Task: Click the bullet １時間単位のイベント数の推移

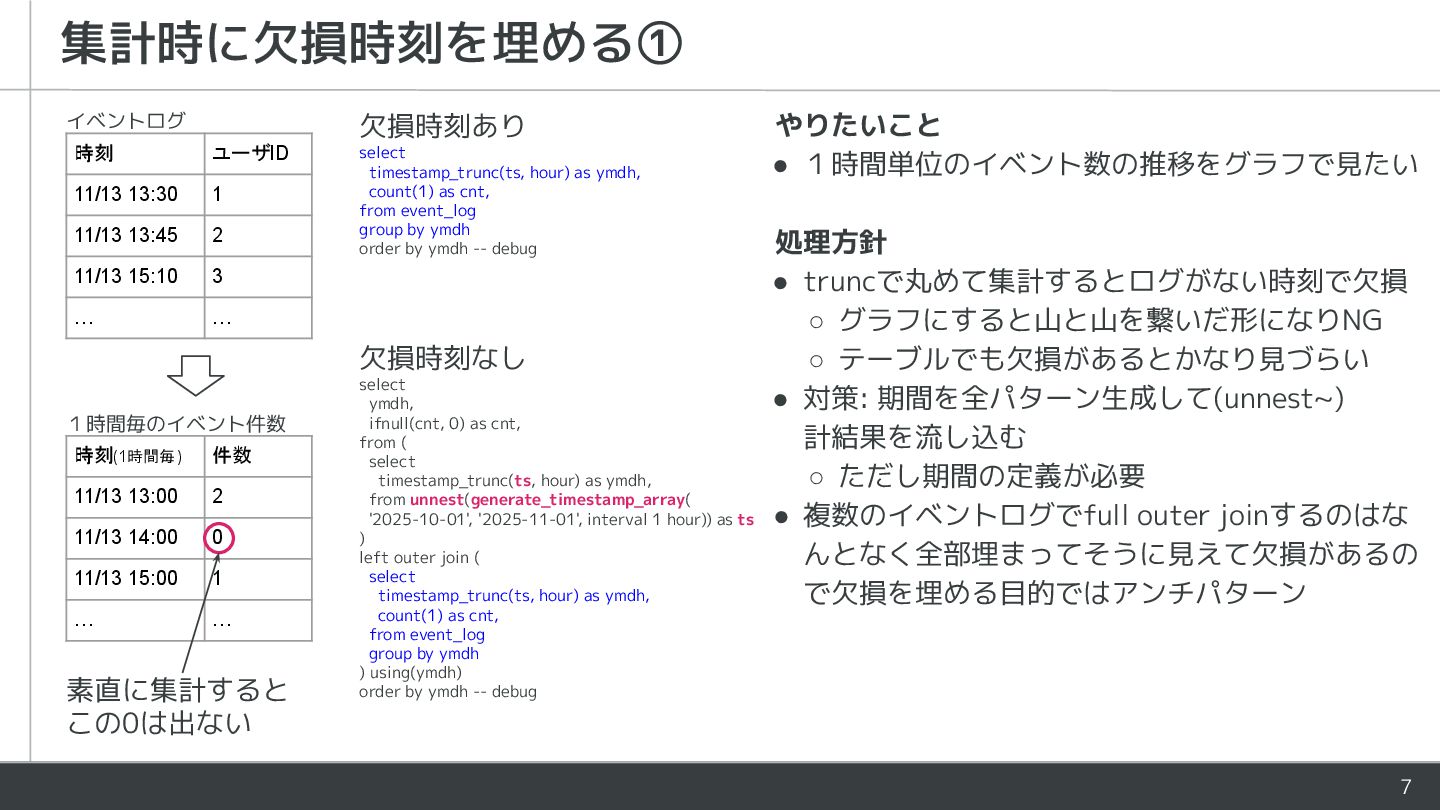Action: coord(1111,164)
